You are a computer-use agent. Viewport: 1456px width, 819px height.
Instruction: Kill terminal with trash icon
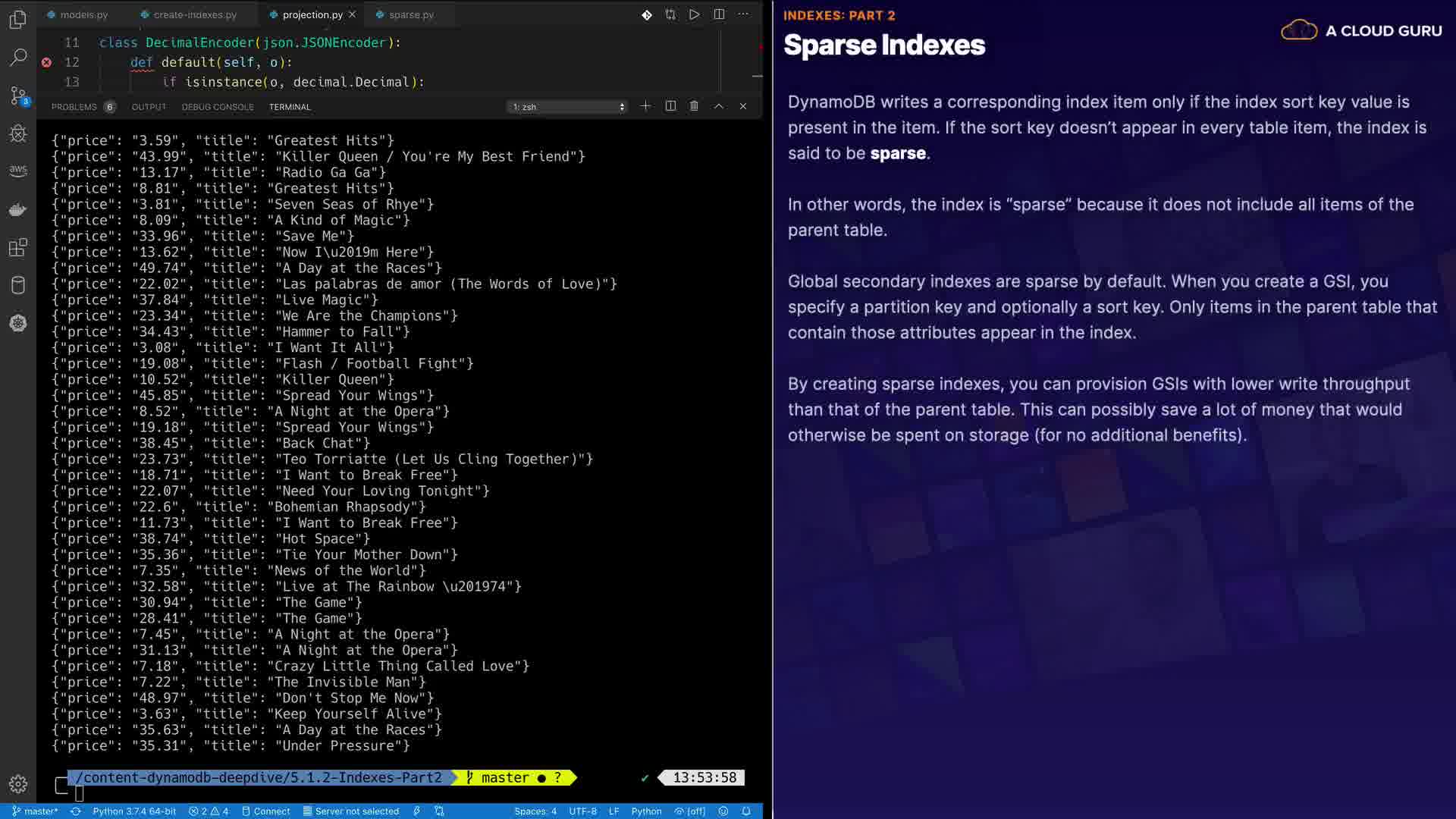tap(694, 106)
